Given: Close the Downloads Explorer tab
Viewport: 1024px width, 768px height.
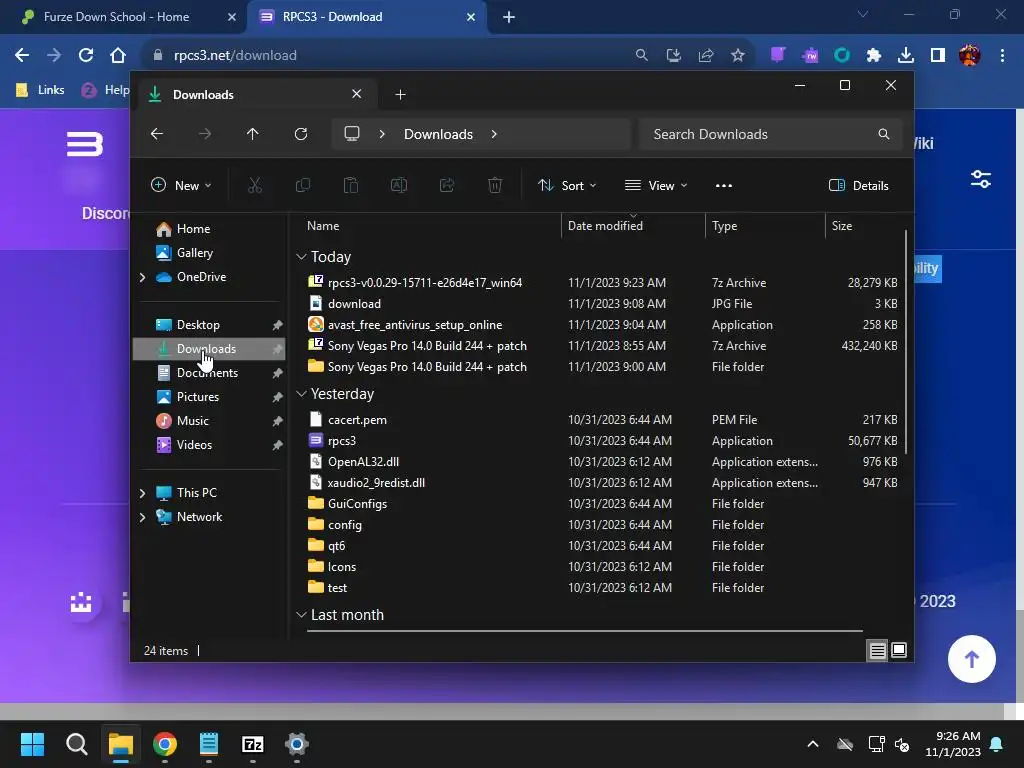Looking at the screenshot, I should 357,94.
